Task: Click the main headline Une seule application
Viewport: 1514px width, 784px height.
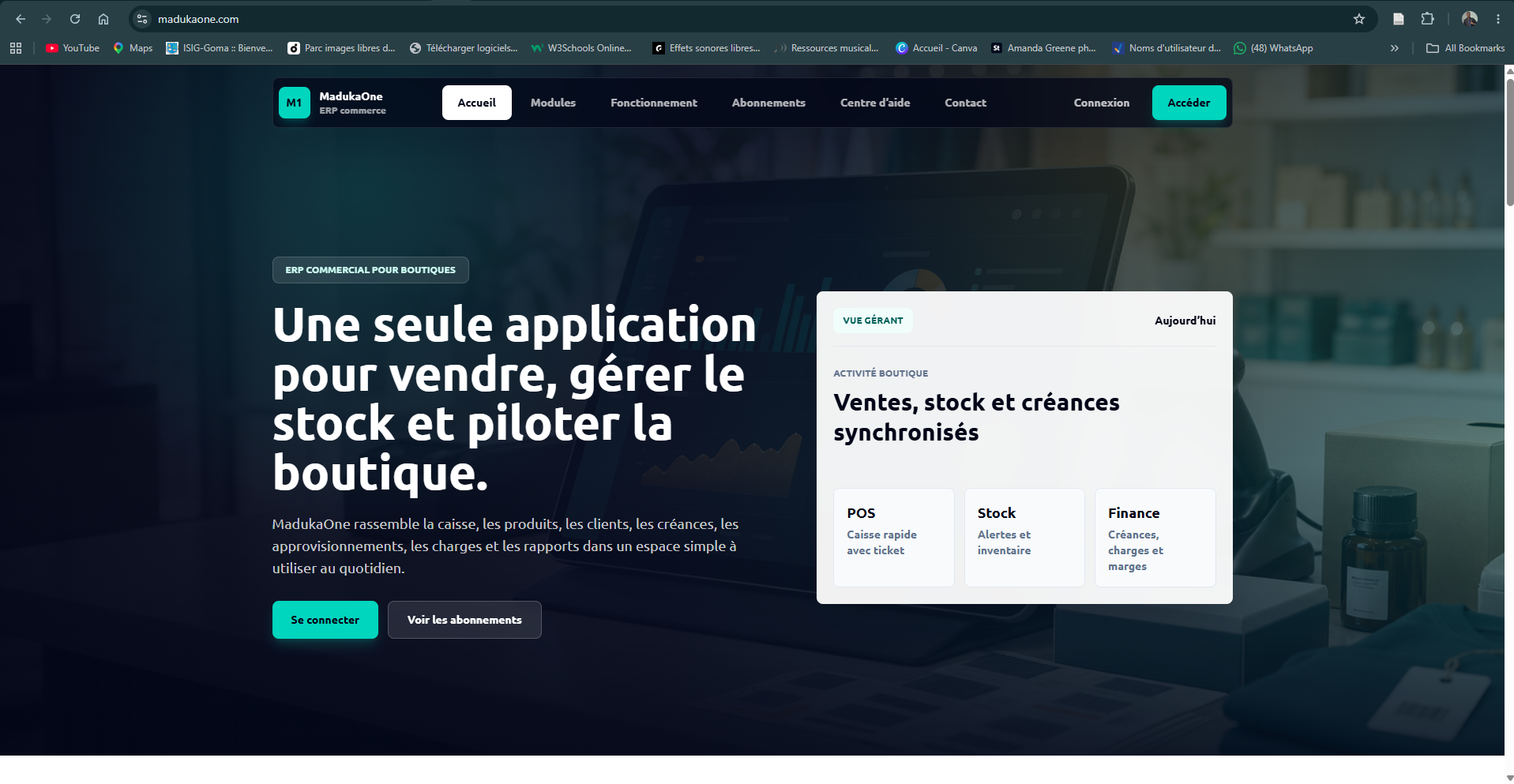Action: [x=515, y=399]
